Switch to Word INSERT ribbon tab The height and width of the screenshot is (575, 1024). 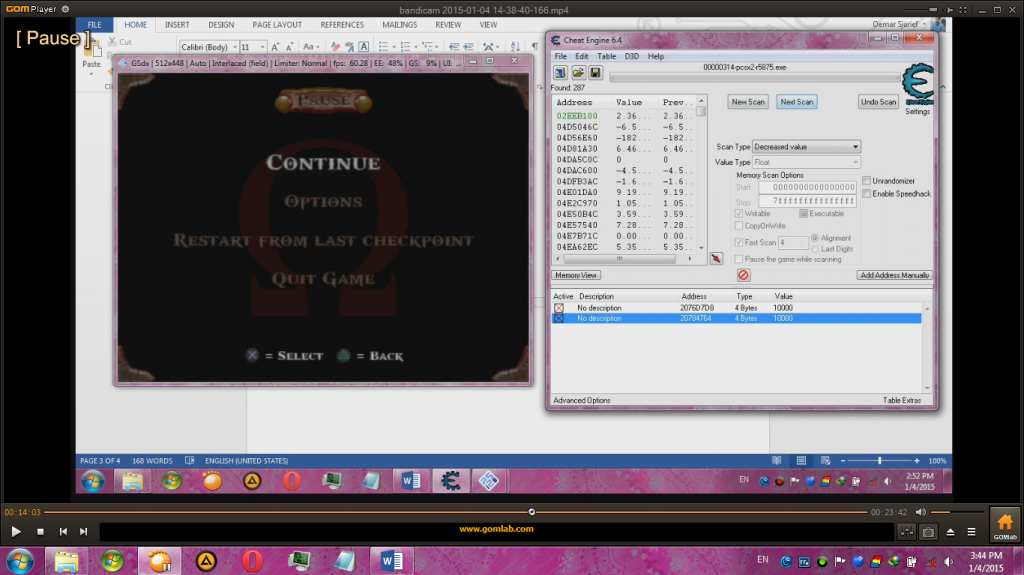[x=177, y=25]
